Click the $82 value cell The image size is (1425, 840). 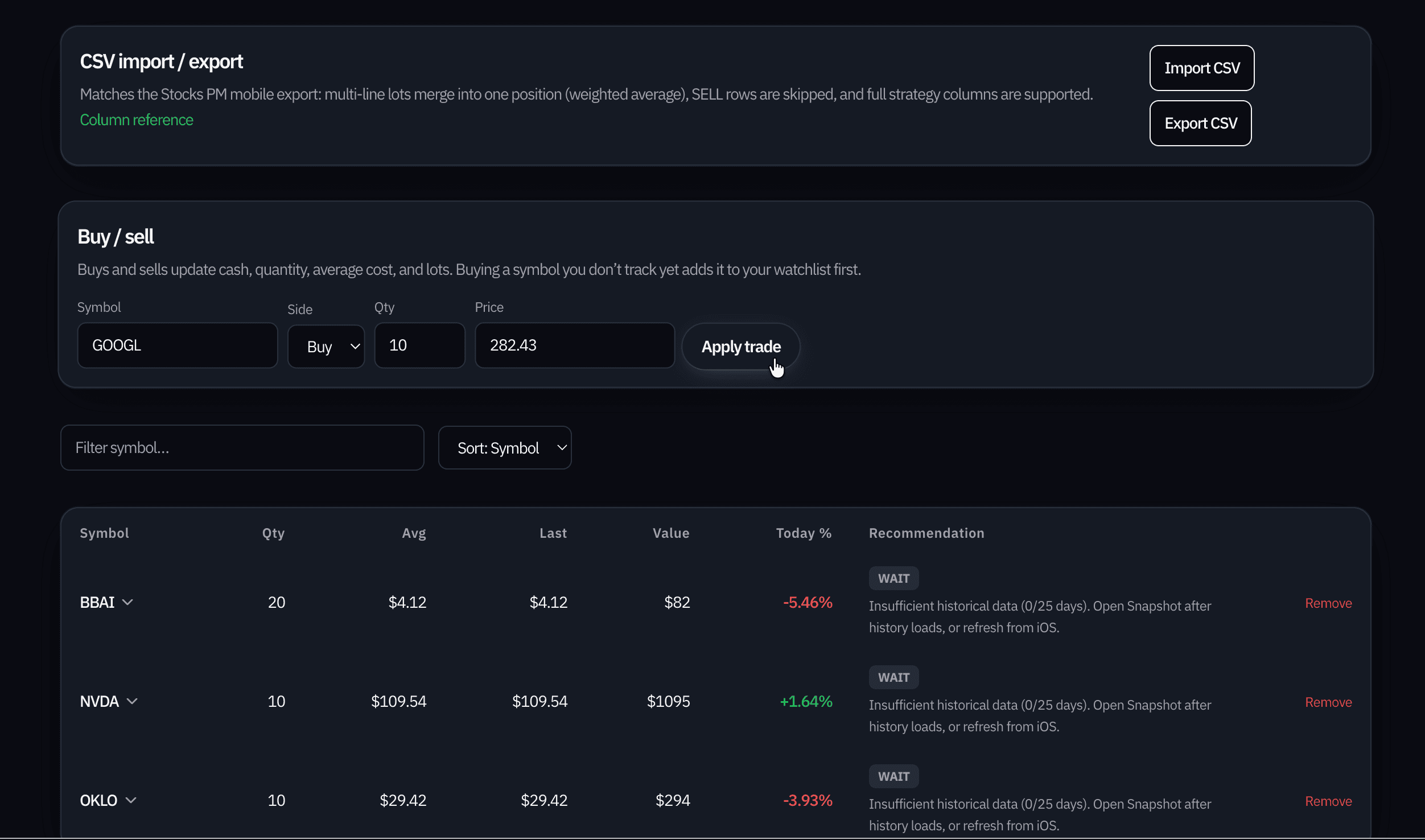pos(677,602)
